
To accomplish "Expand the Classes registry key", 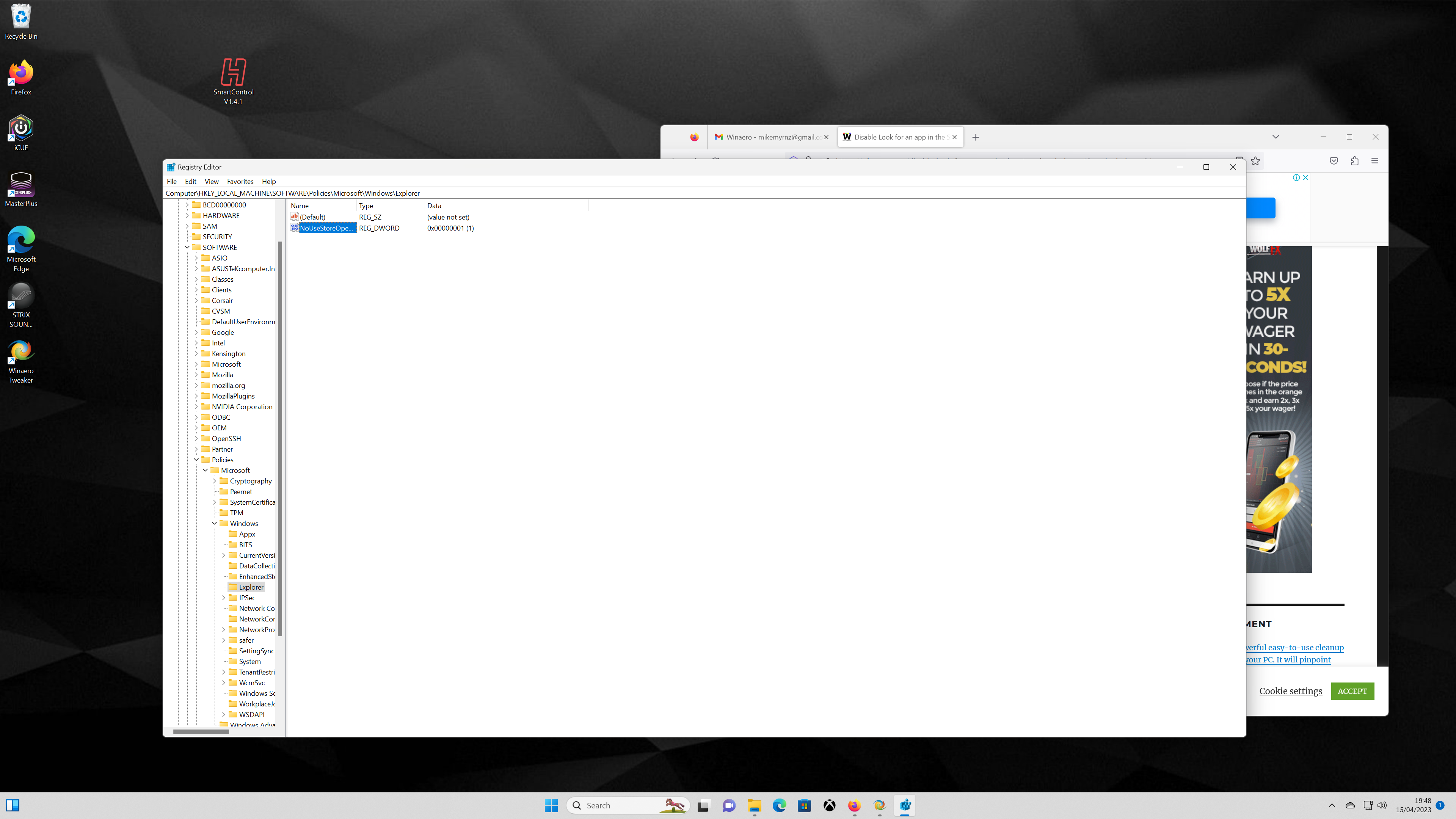I will [x=196, y=279].
